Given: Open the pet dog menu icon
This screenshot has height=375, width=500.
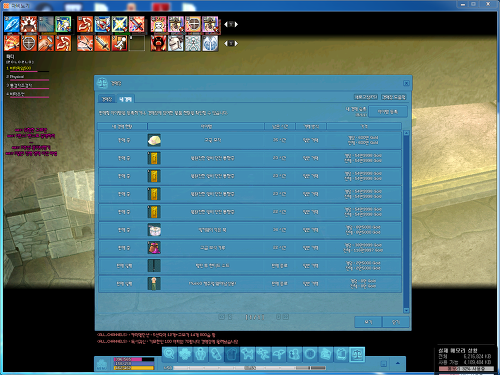Looking at the screenshot, I should [248, 354].
